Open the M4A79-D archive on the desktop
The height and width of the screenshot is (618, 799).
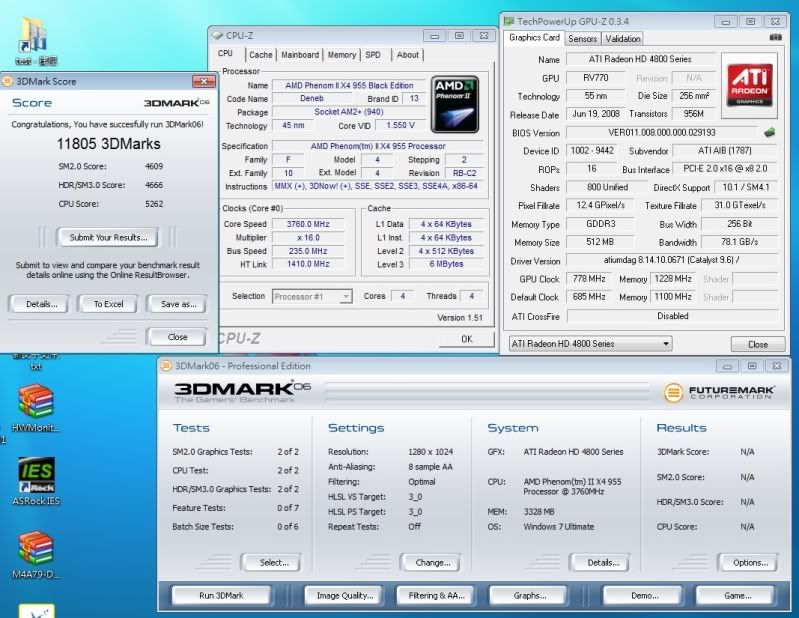pyautogui.click(x=36, y=549)
